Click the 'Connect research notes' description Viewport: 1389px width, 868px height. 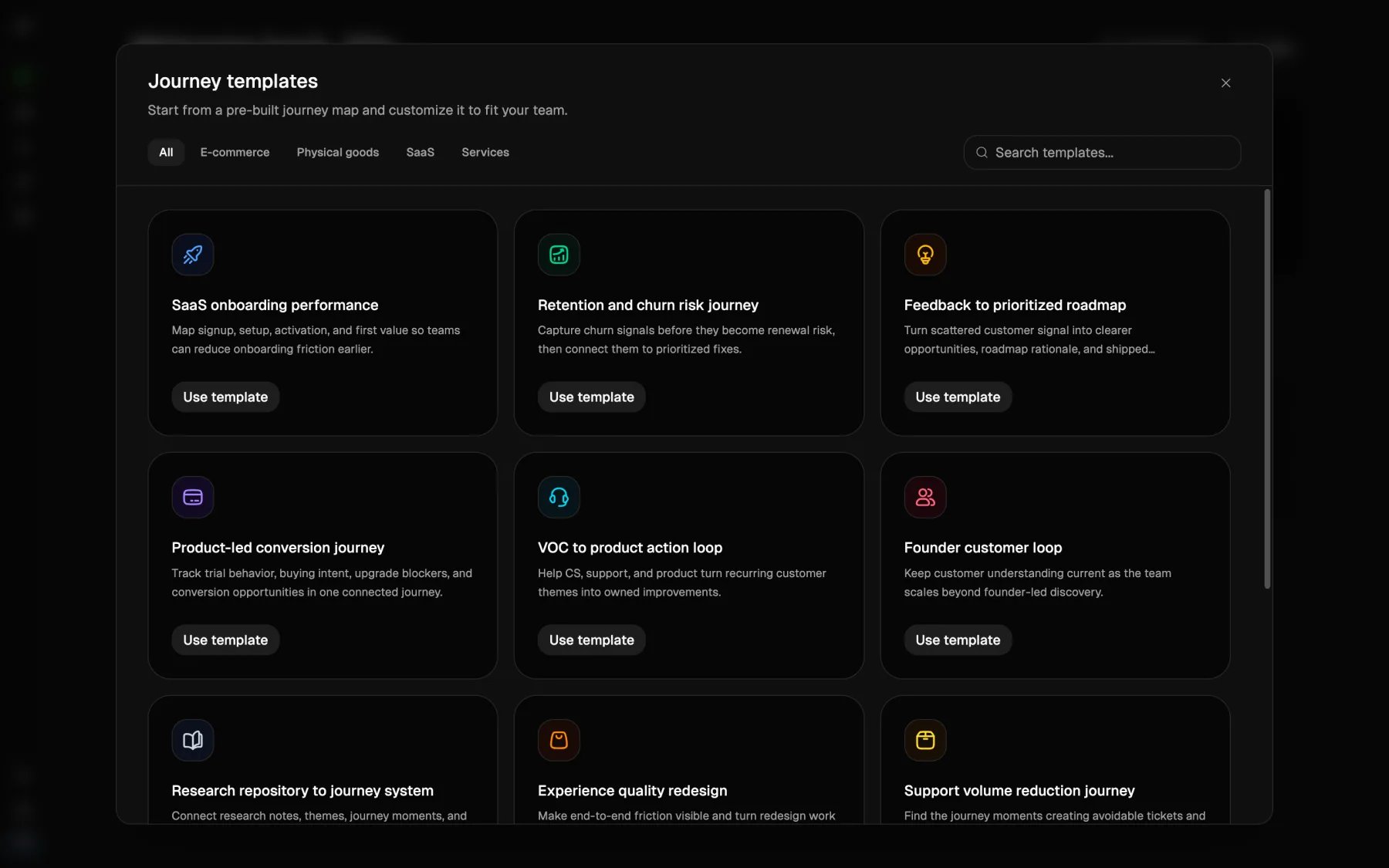pyautogui.click(x=319, y=816)
